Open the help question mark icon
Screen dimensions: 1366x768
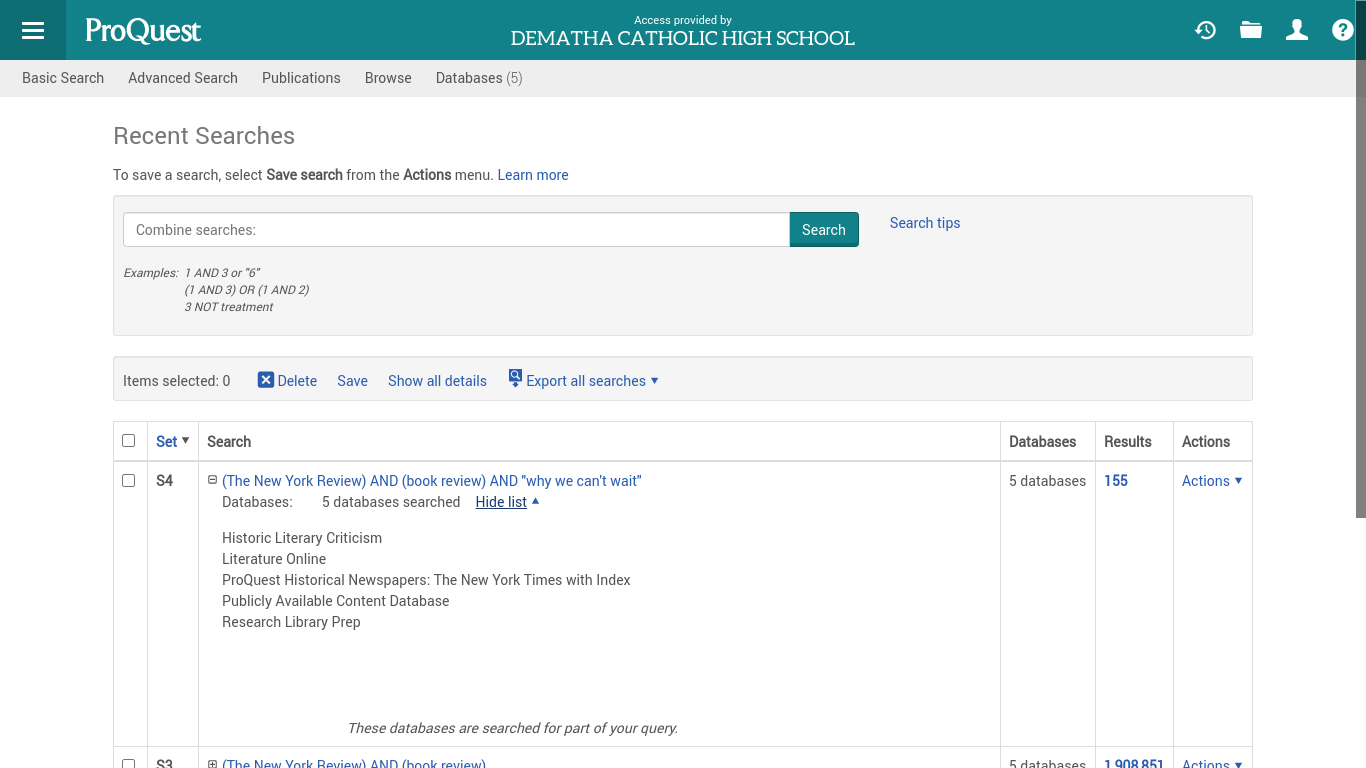click(x=1343, y=30)
